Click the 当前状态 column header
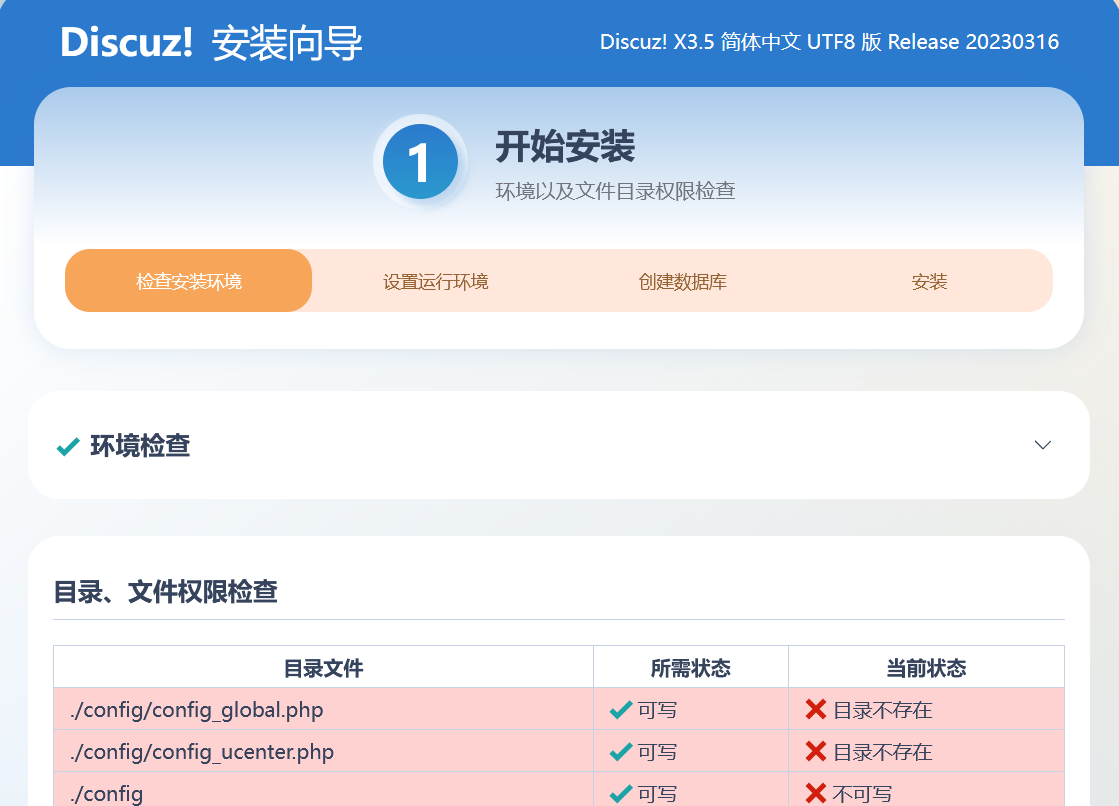This screenshot has height=806, width=1119. tap(926, 668)
